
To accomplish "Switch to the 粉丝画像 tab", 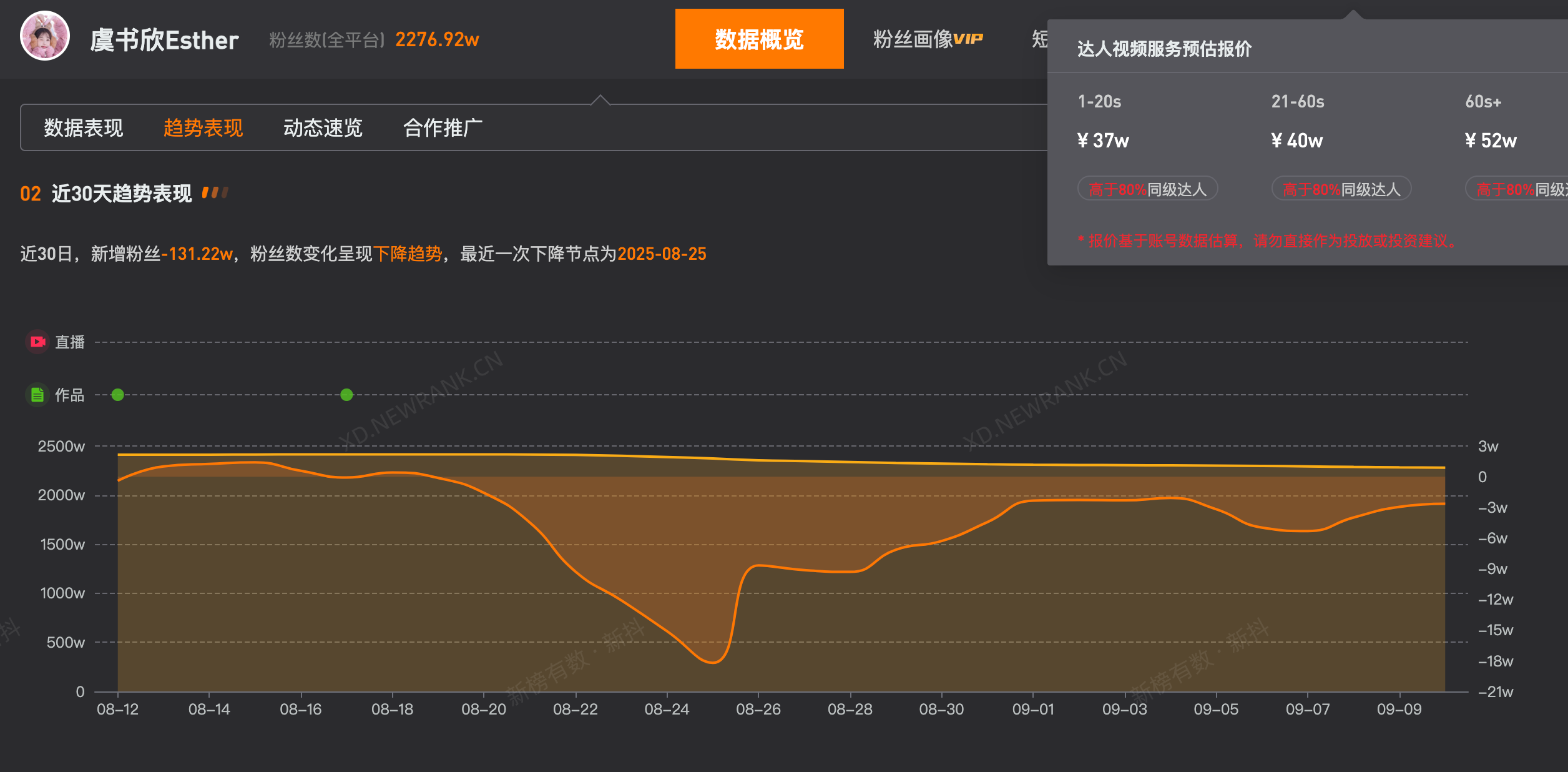I will [x=918, y=39].
